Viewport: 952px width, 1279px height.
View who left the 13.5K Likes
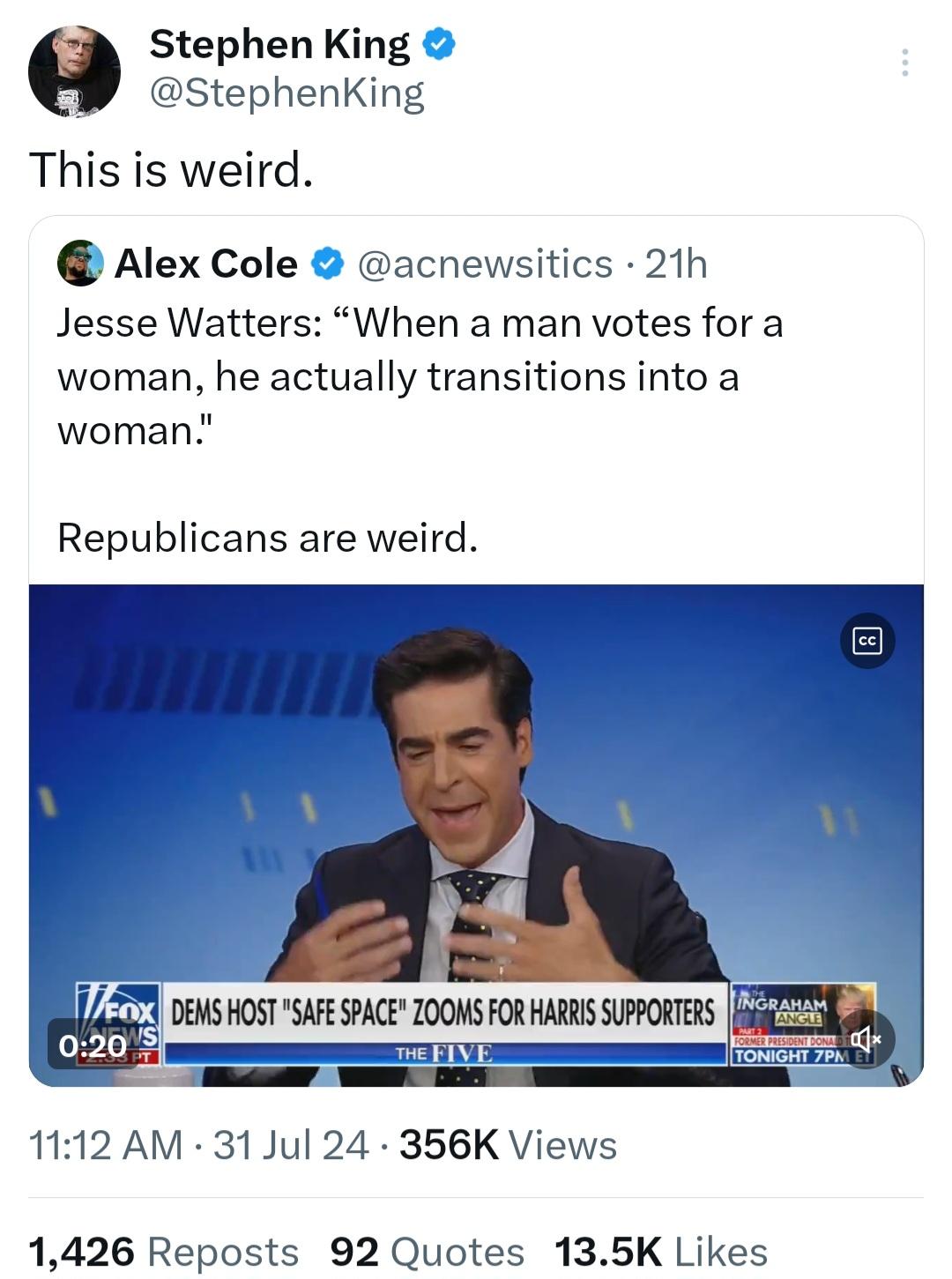coord(661,1249)
